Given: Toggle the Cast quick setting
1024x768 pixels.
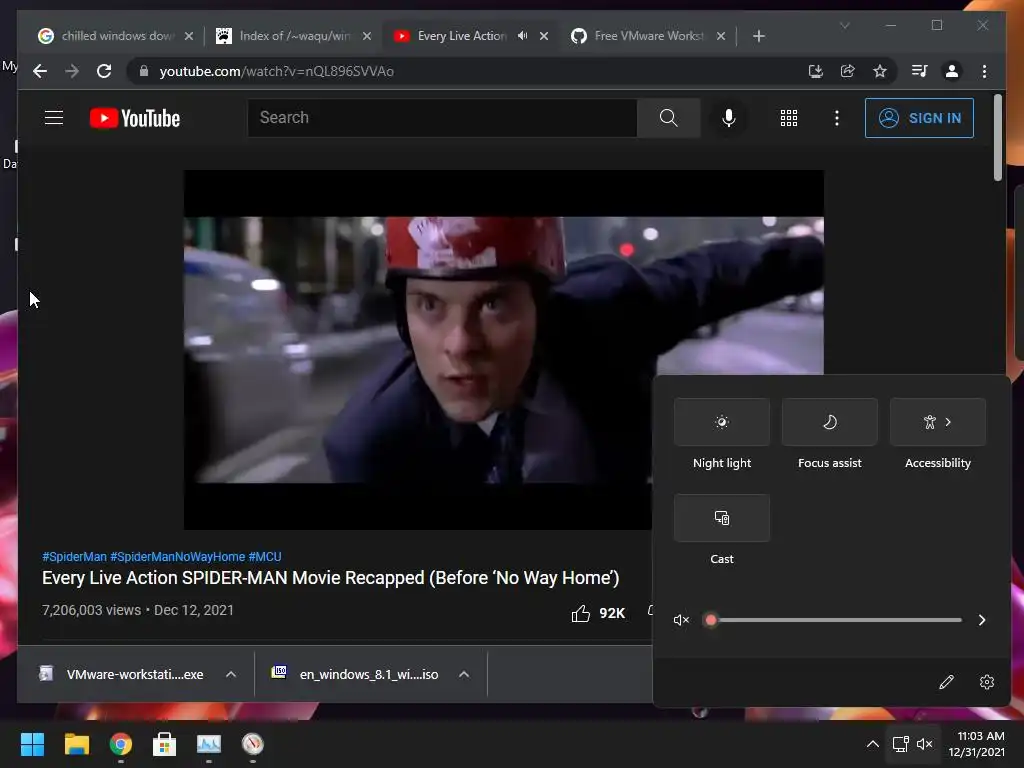Looking at the screenshot, I should pyautogui.click(x=722, y=518).
